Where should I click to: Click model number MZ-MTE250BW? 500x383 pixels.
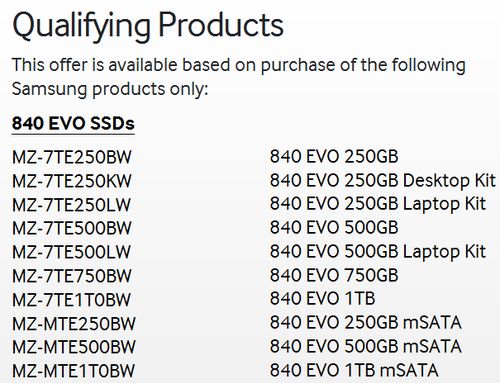click(74, 324)
